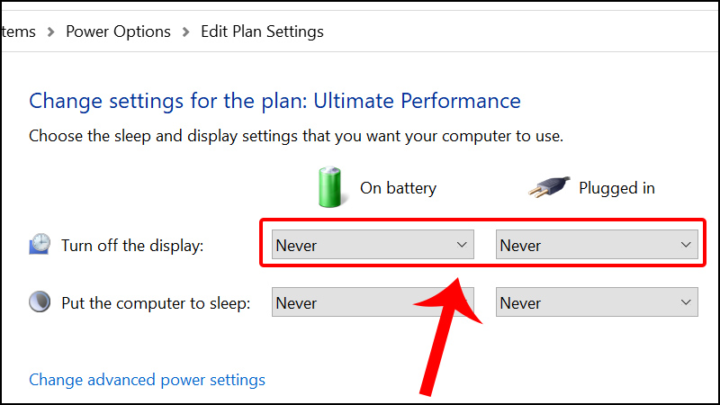Click the Put the computer to sleep label
This screenshot has height=405, width=720.
(155, 303)
